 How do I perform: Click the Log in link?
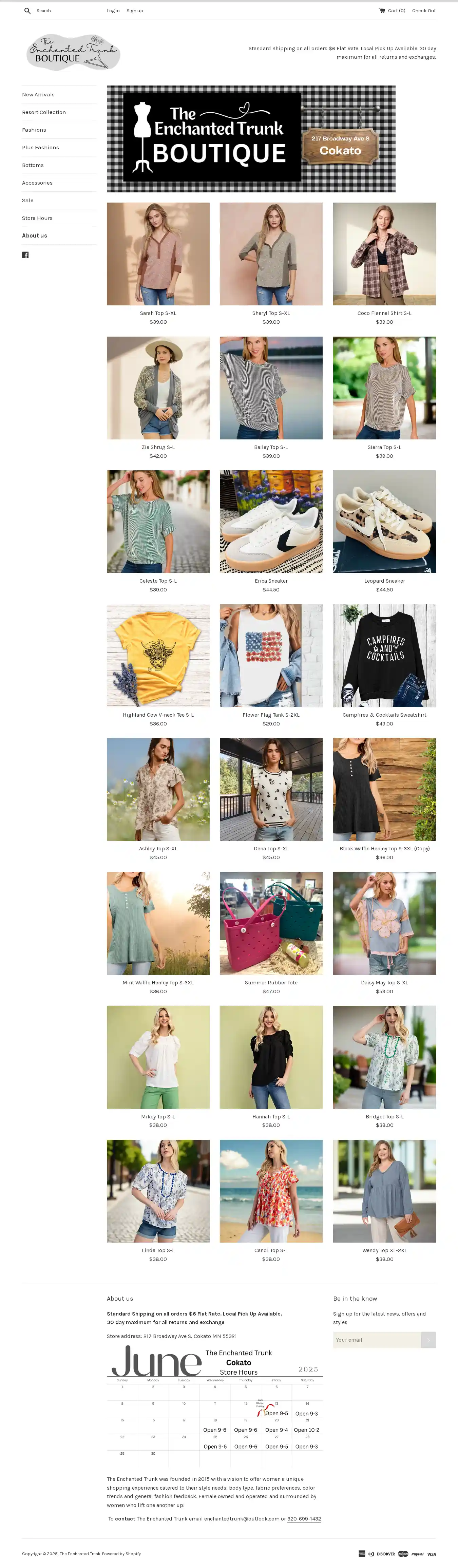pyautogui.click(x=113, y=11)
